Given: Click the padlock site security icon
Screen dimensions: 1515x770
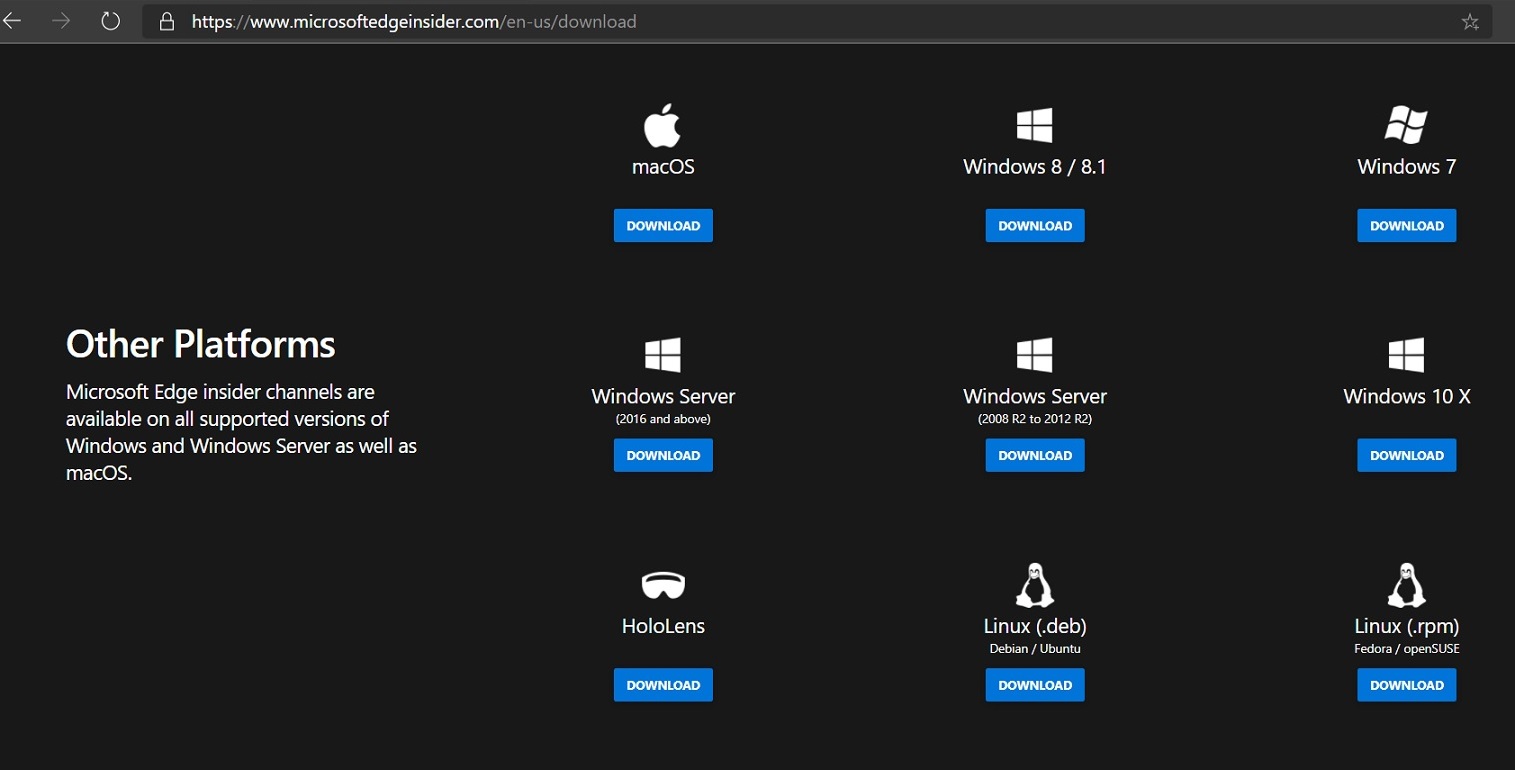Looking at the screenshot, I should (167, 21).
